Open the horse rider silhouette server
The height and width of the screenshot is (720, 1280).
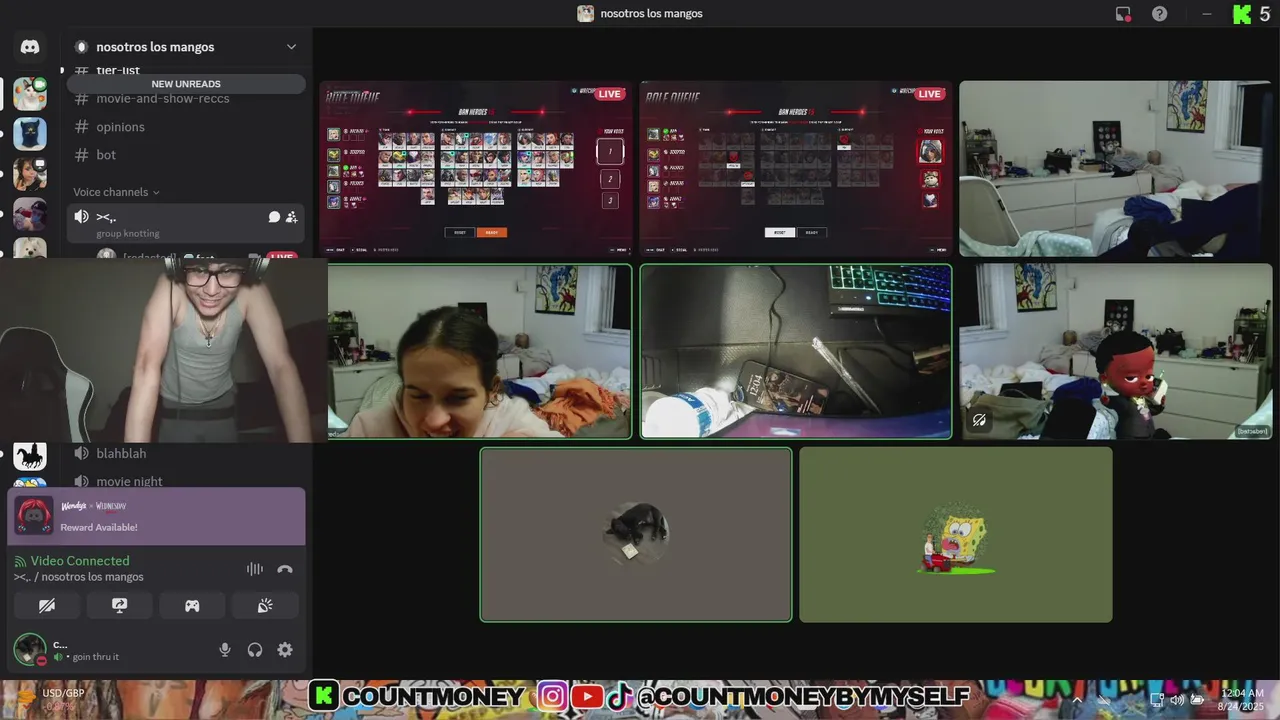point(30,457)
